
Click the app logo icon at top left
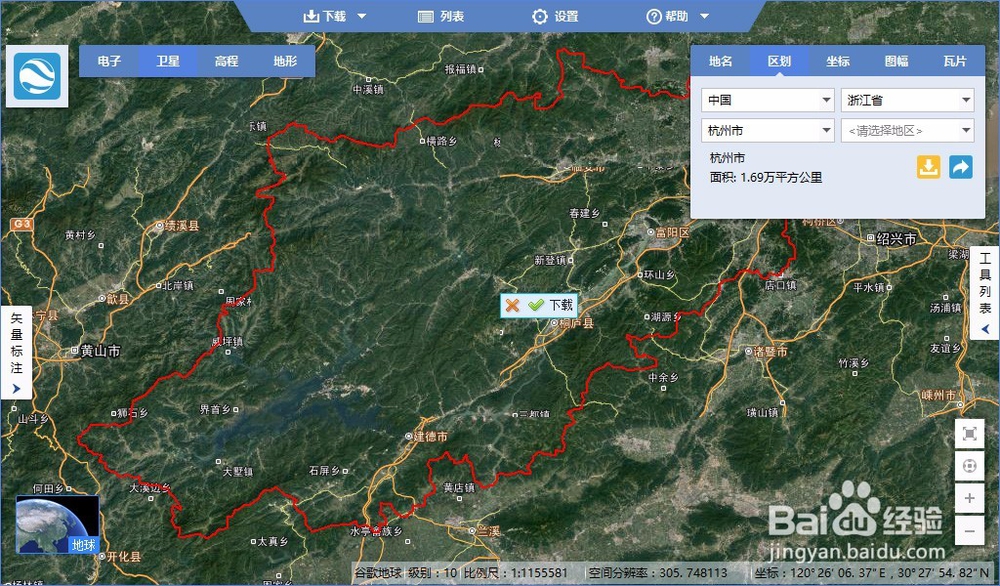pyautogui.click(x=37, y=76)
